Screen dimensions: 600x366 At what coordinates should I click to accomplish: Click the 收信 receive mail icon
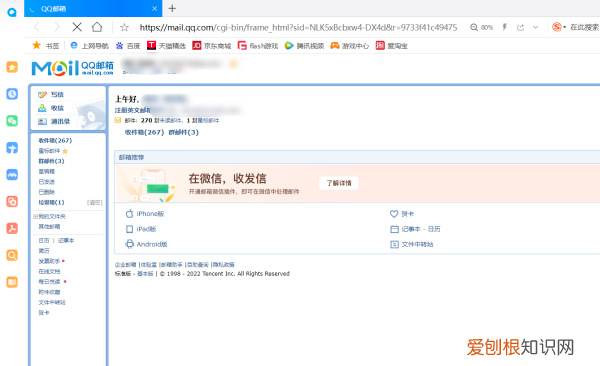pos(42,108)
